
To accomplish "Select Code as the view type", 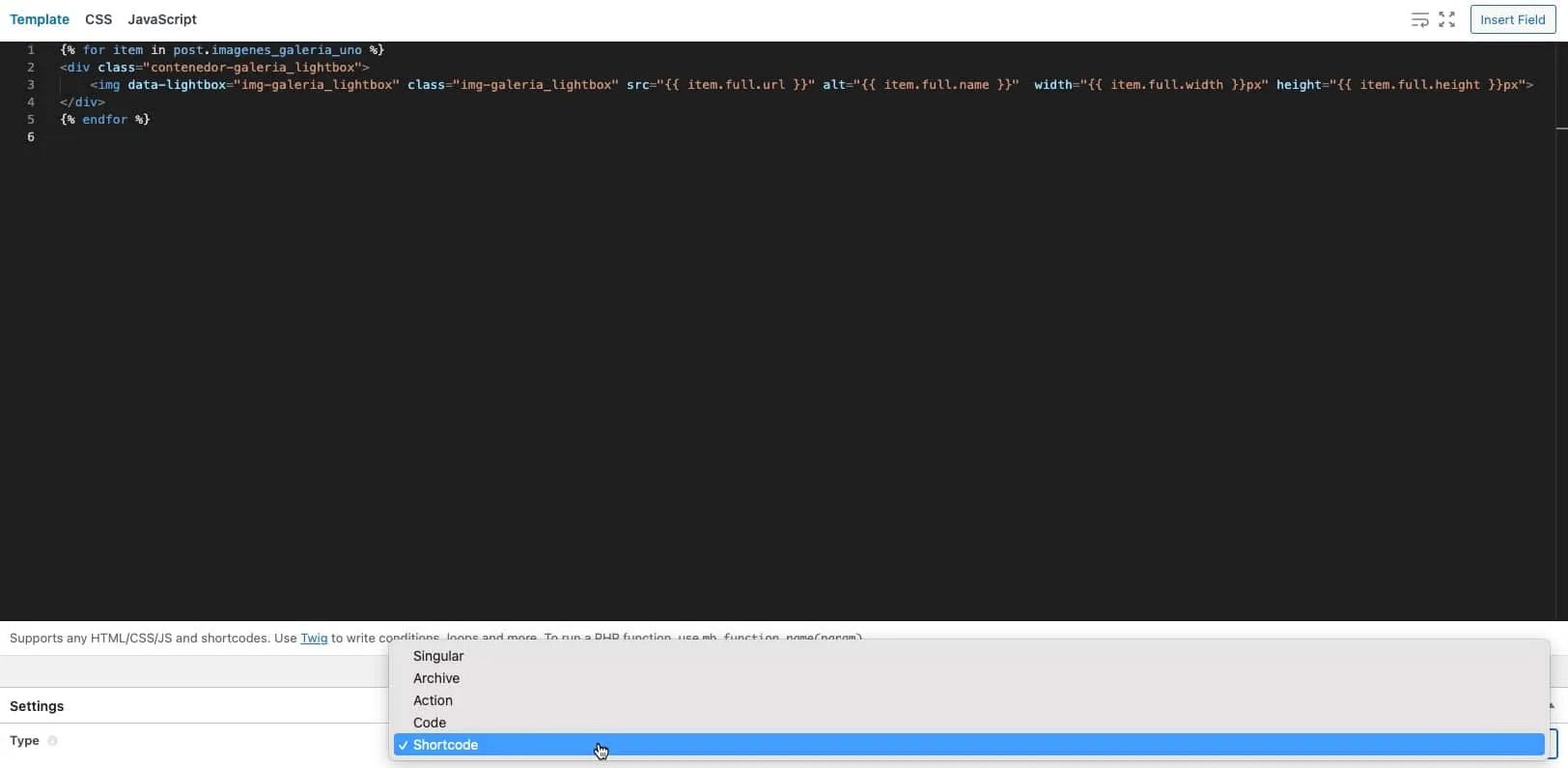I will click(x=430, y=723).
